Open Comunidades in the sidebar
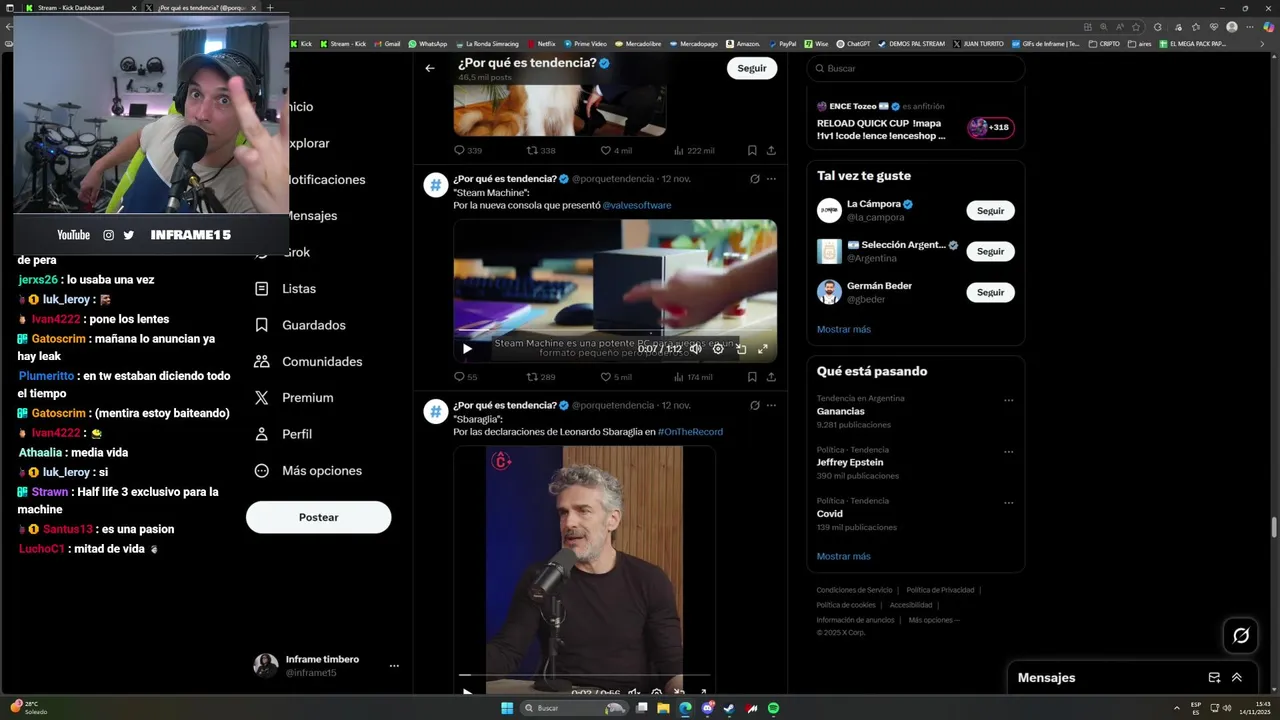This screenshot has height=720, width=1280. click(308, 361)
